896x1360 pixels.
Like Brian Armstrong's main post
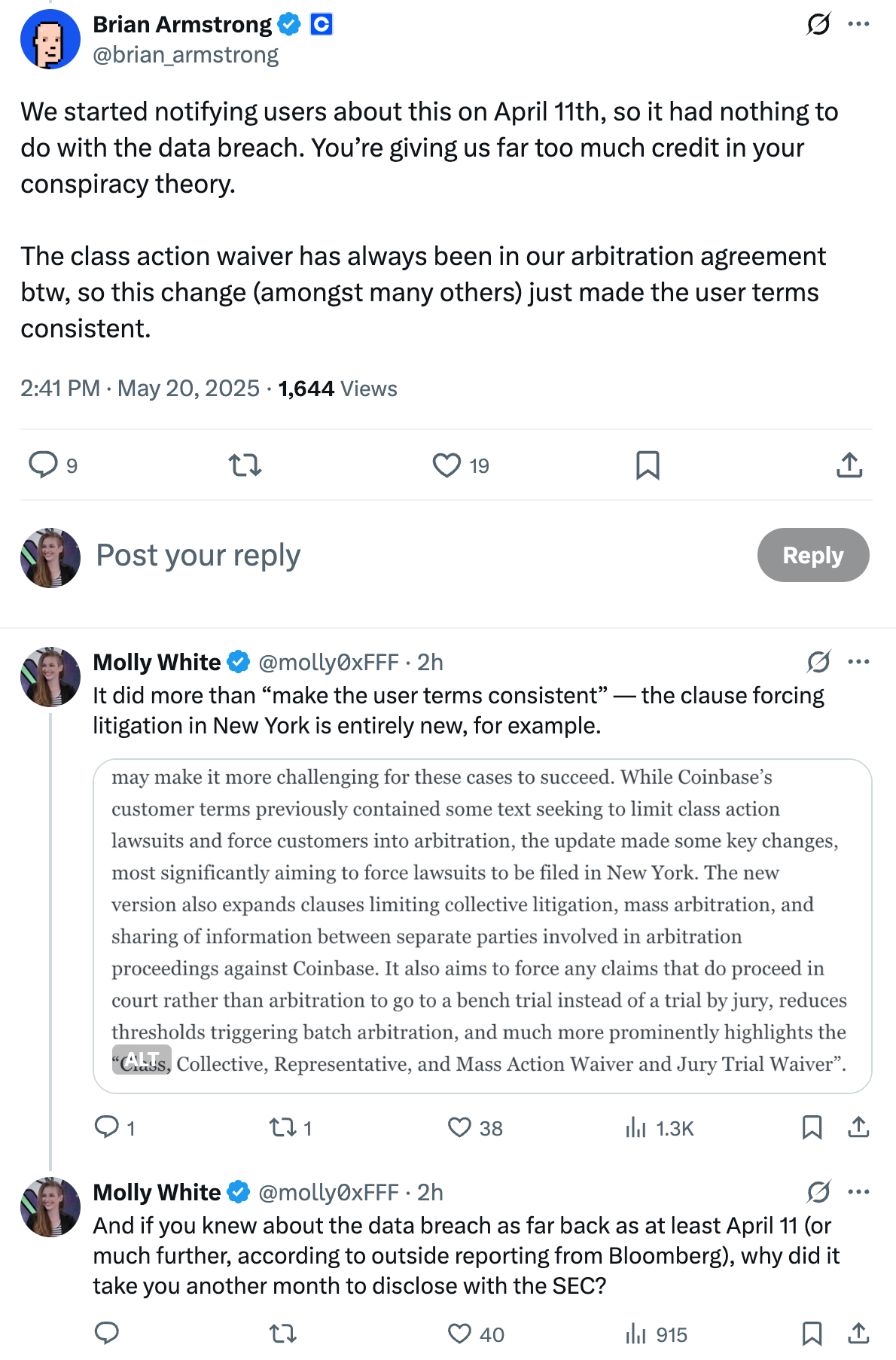click(x=446, y=465)
